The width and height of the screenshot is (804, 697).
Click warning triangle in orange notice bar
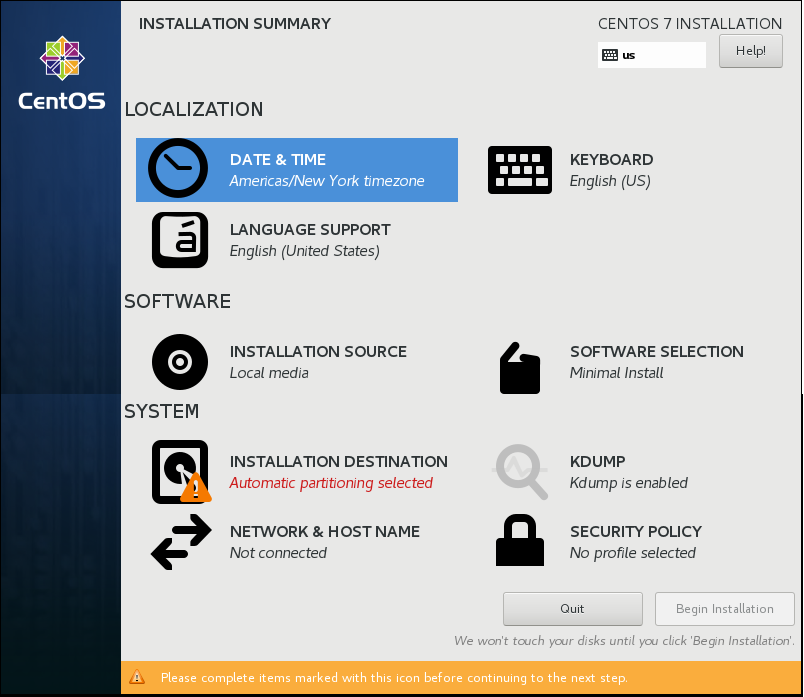tap(137, 677)
